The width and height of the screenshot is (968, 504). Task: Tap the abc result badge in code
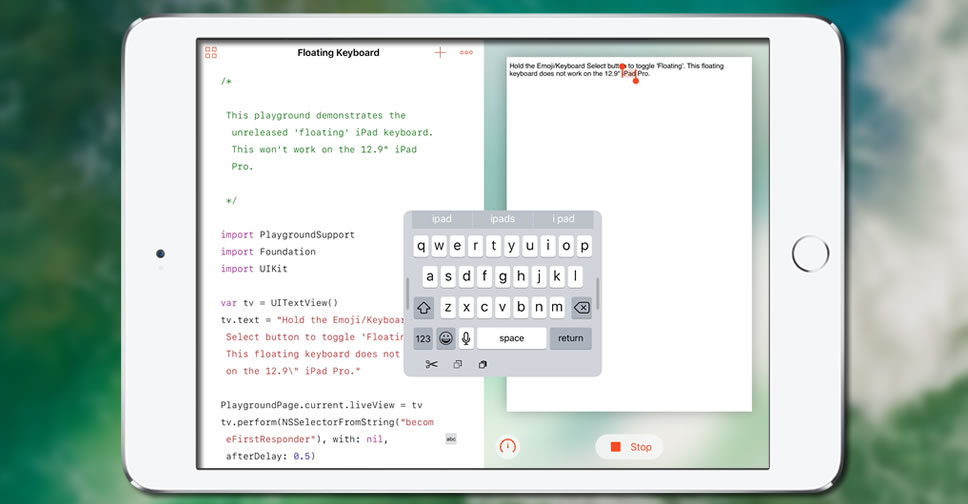[450, 438]
